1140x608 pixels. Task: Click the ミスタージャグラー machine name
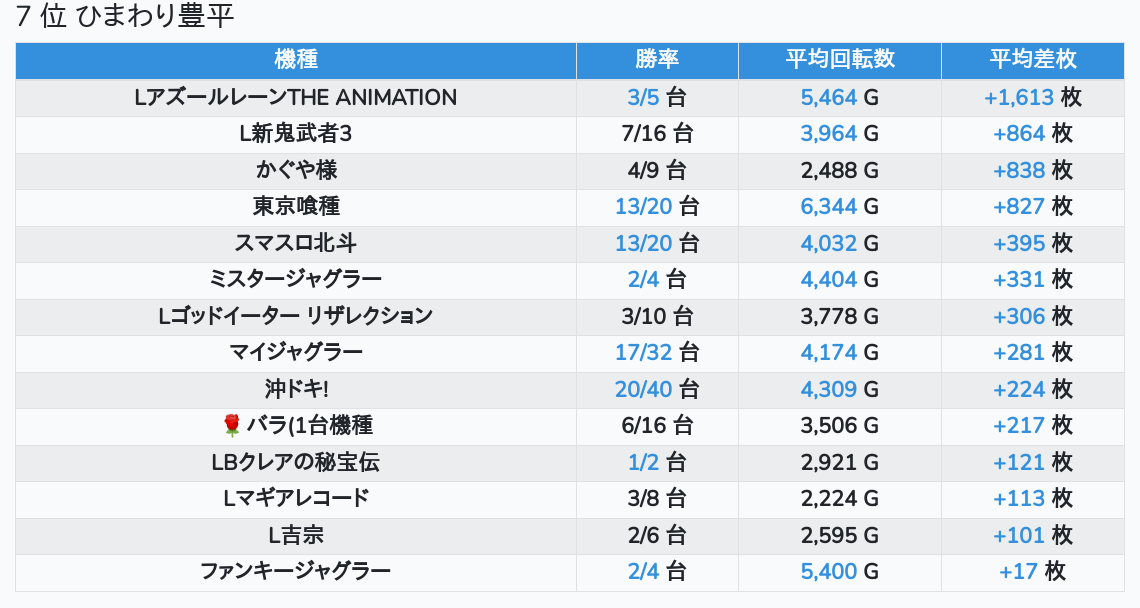pos(296,280)
